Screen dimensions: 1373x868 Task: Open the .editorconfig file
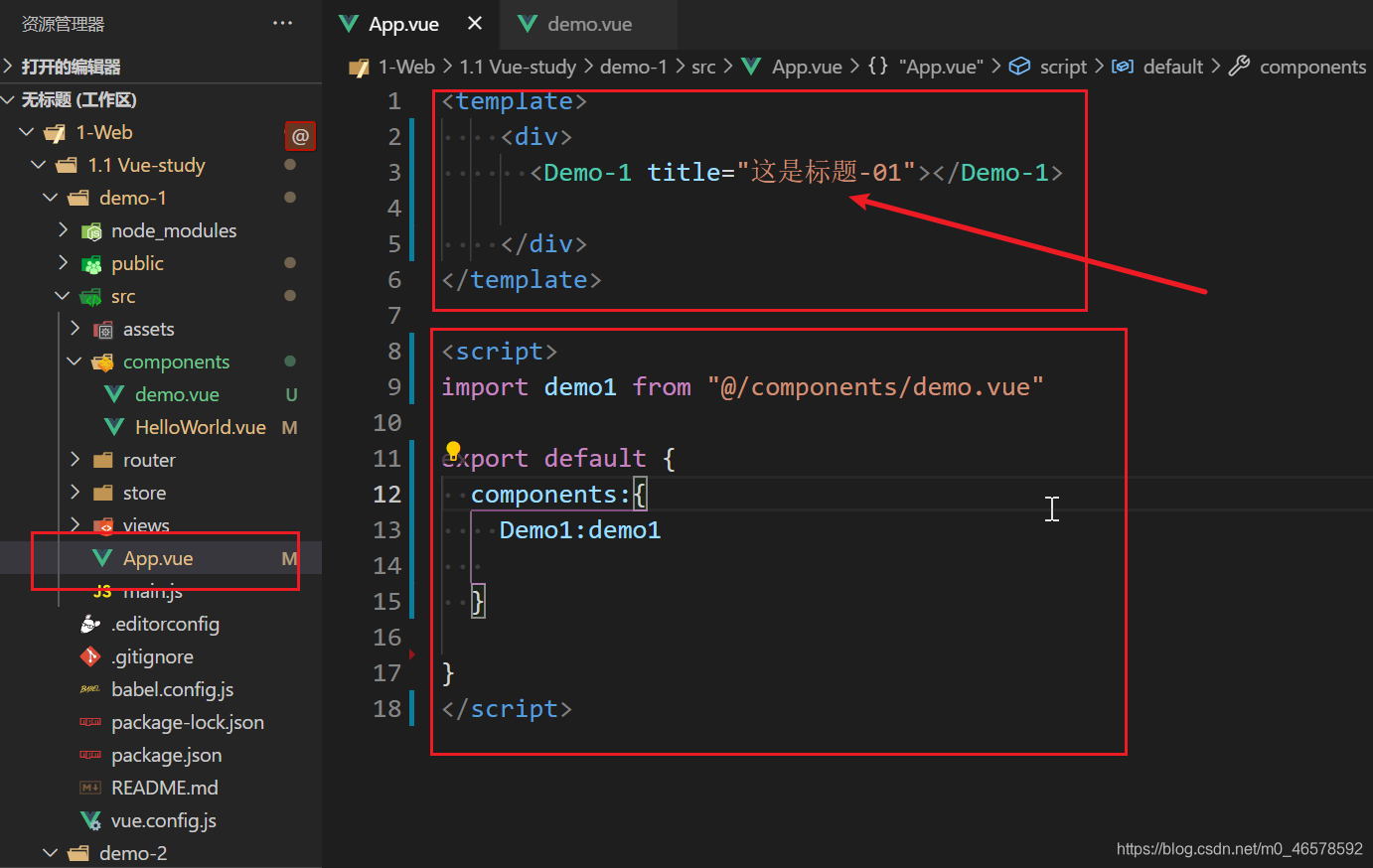[165, 624]
